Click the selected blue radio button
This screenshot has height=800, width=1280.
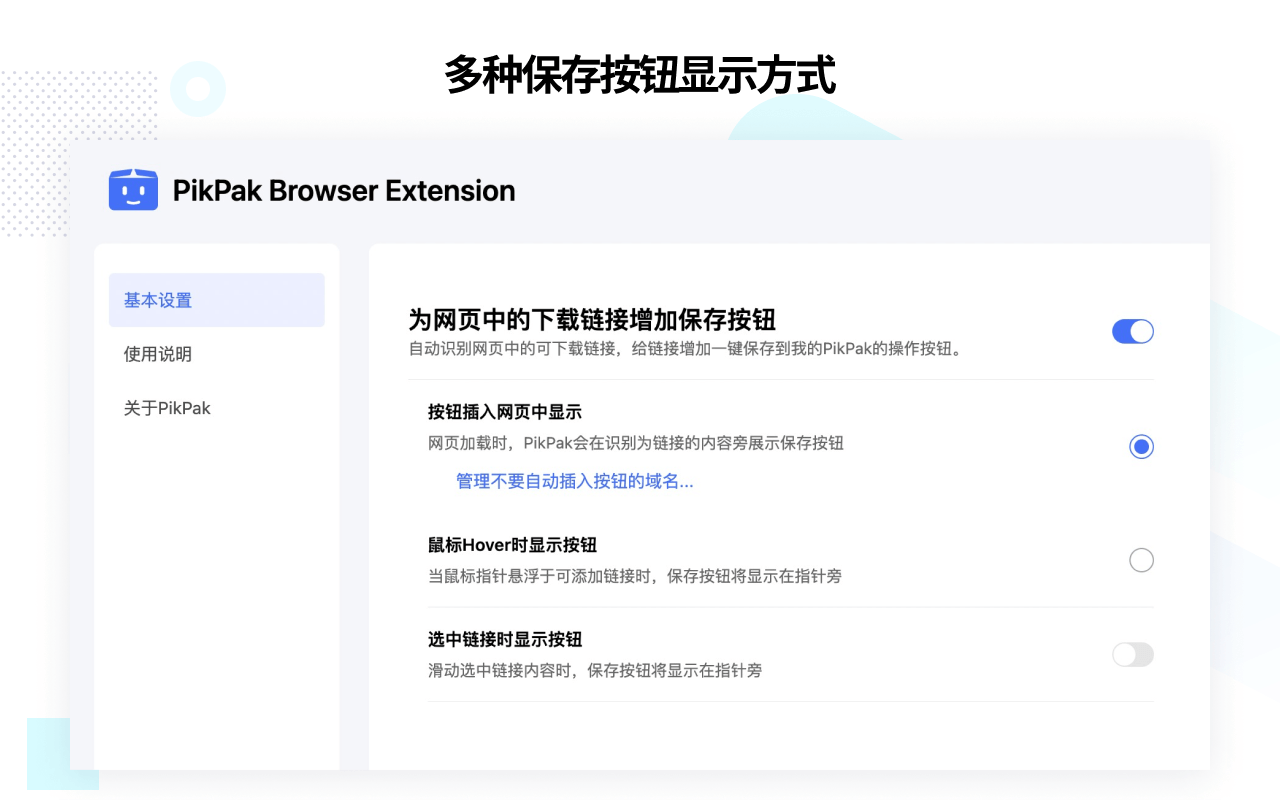[x=1141, y=446]
